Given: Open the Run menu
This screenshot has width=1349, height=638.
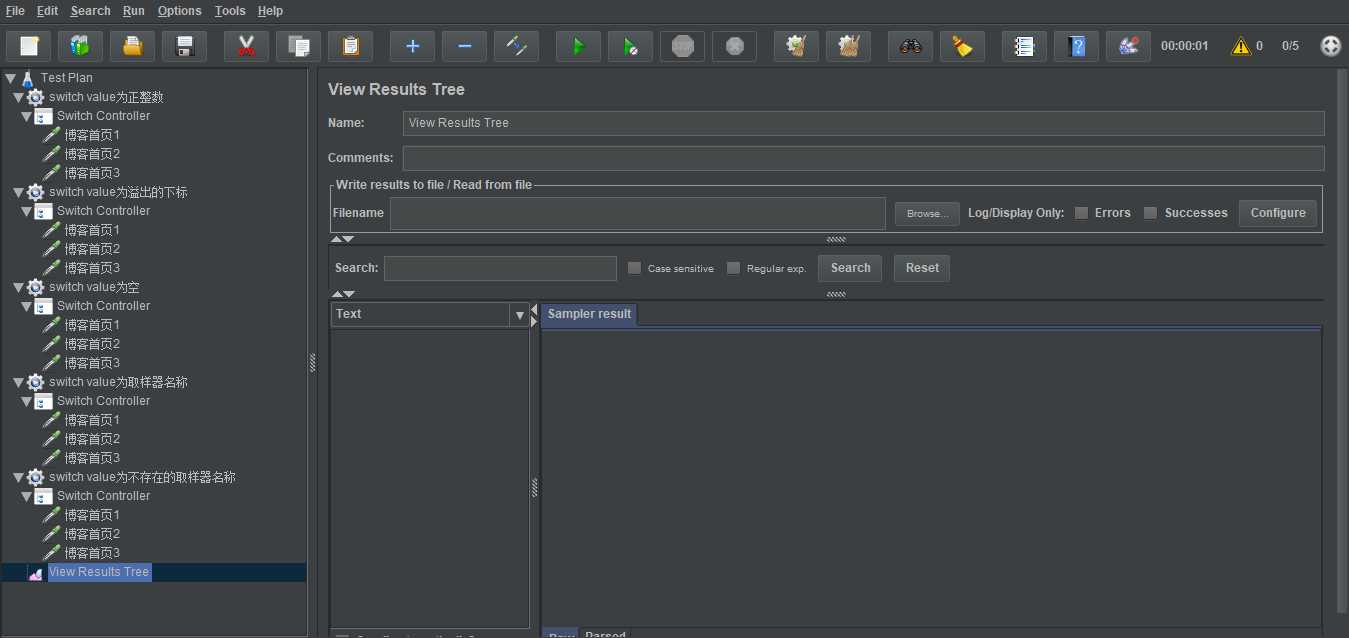Looking at the screenshot, I should [134, 11].
